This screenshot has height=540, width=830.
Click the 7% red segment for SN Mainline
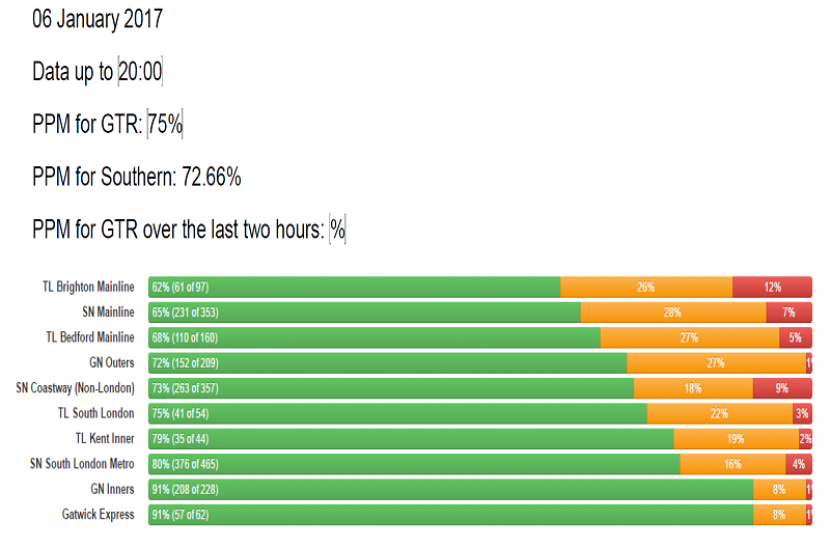coord(789,313)
